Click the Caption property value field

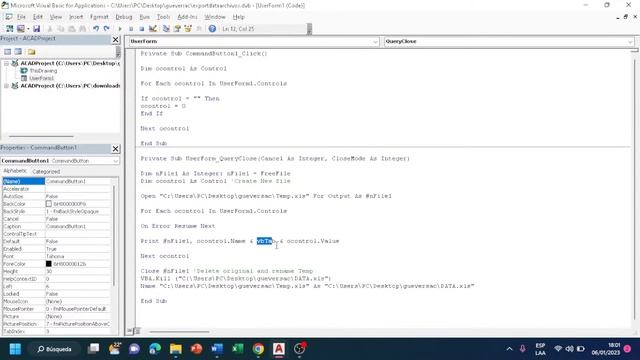coord(78,226)
